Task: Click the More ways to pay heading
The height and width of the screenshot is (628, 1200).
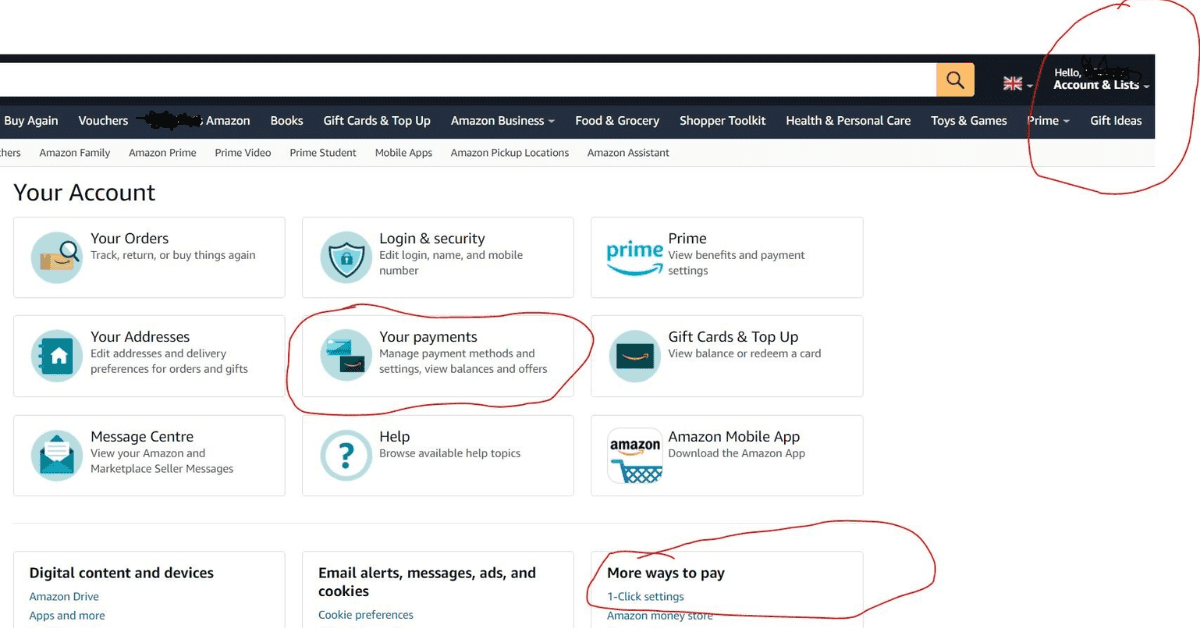Action: 666,573
